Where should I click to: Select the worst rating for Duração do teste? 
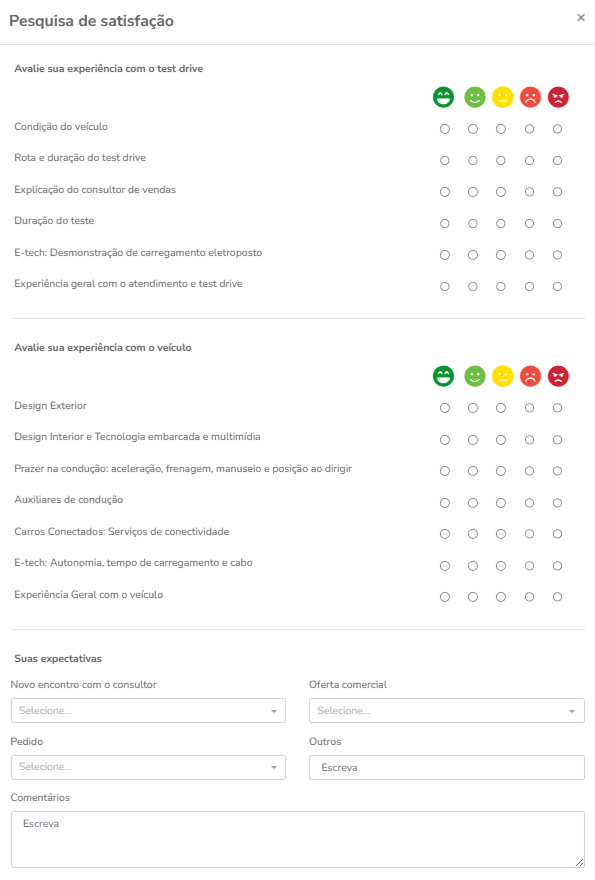pos(557,223)
